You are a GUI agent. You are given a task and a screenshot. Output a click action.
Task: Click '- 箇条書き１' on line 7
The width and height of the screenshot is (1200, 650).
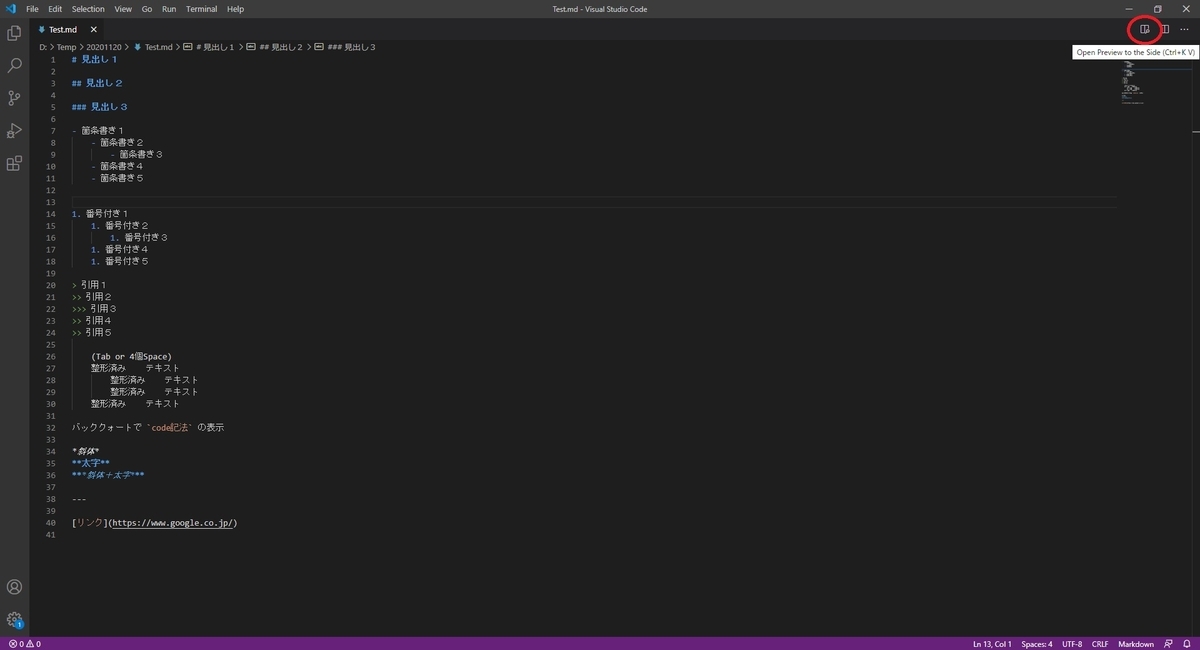tap(98, 130)
